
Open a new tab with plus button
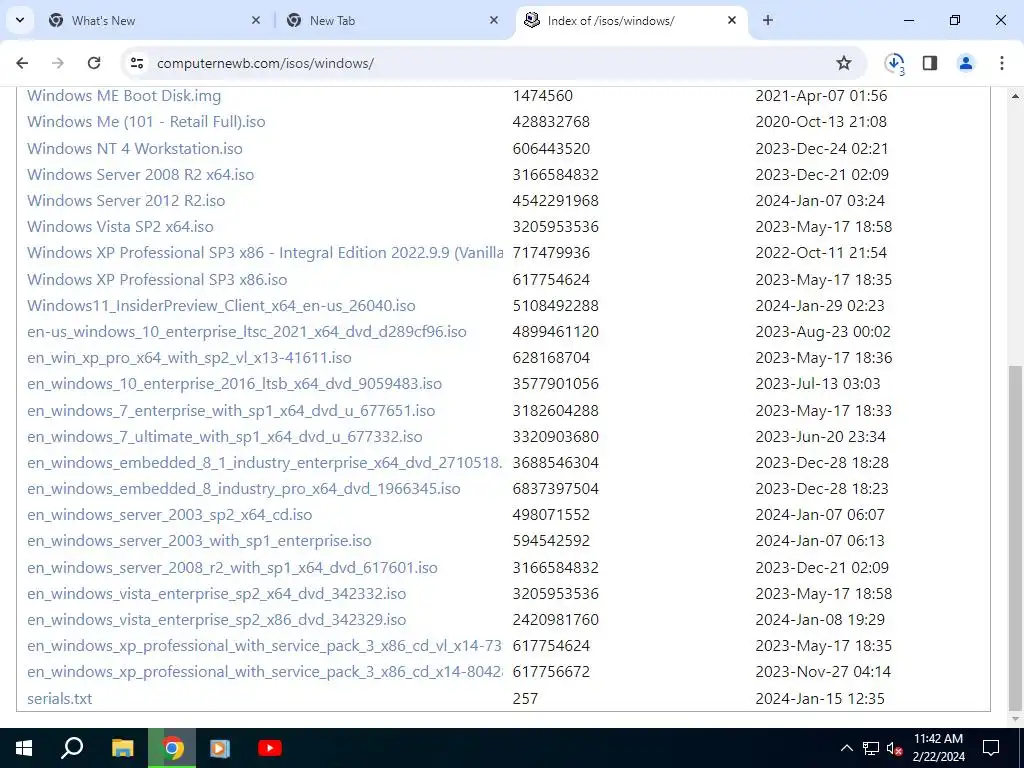[768, 20]
